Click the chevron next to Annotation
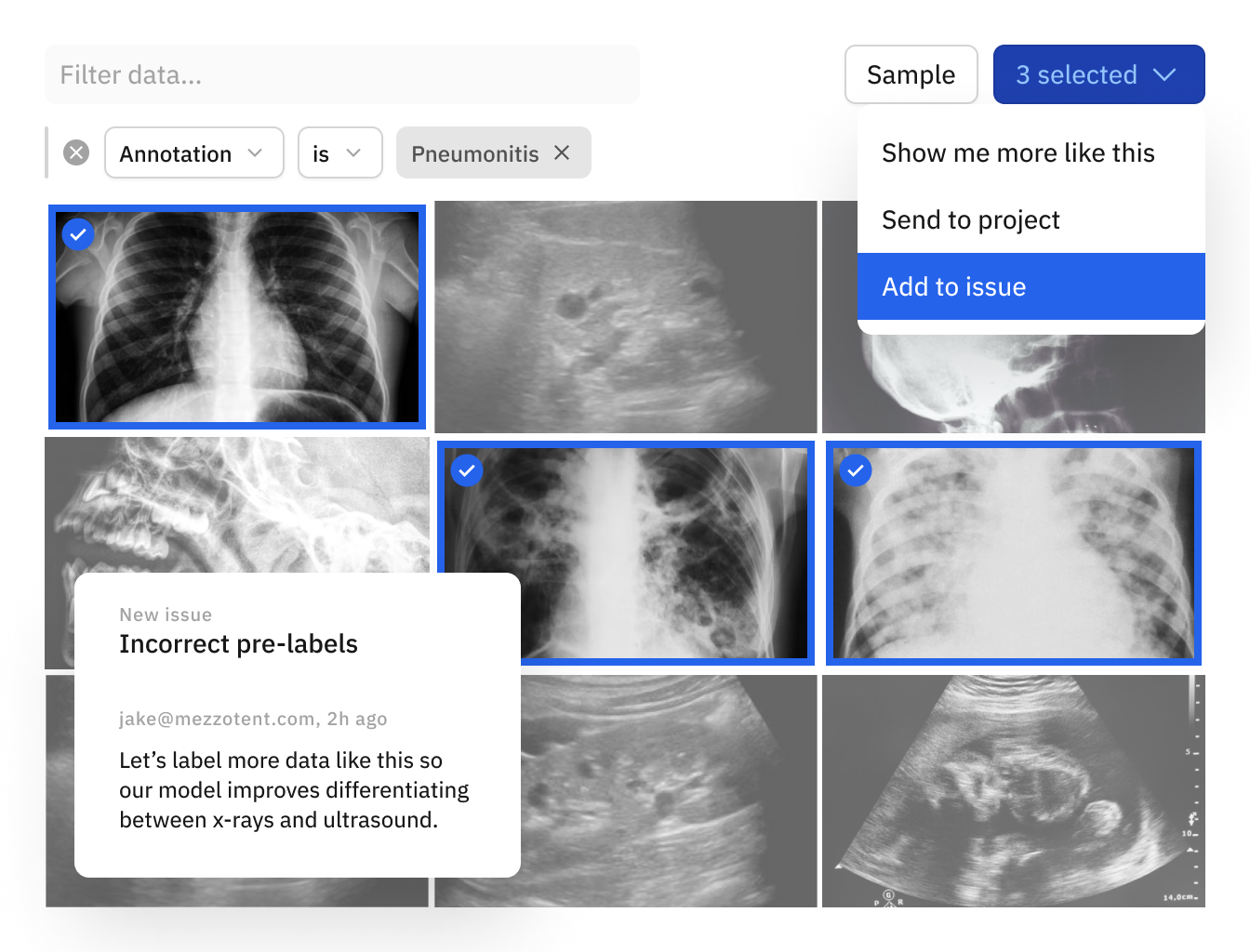The image size is (1250, 952). pyautogui.click(x=256, y=153)
